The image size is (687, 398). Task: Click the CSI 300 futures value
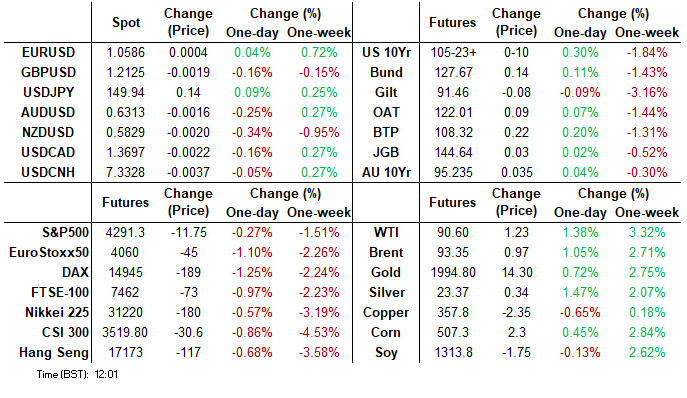click(125, 333)
